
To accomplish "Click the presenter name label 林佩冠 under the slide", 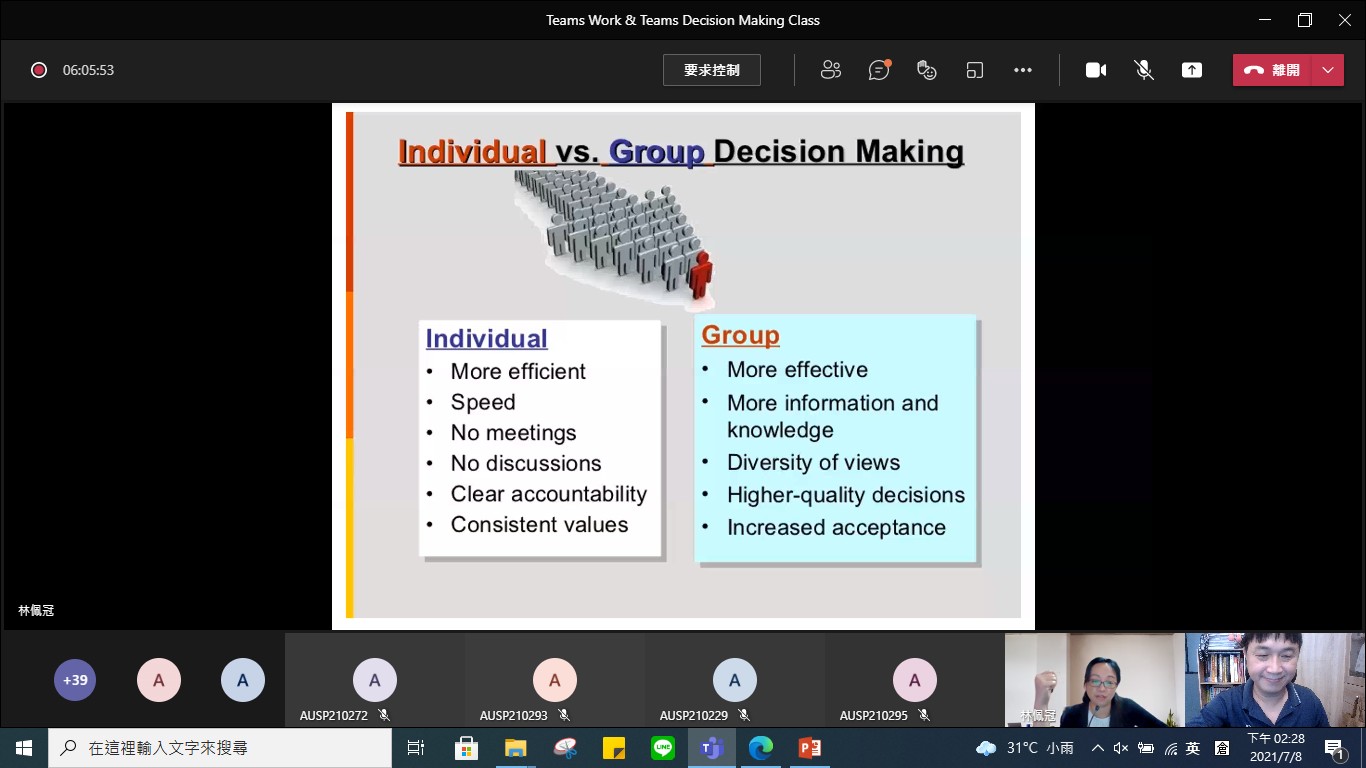I will [x=36, y=610].
